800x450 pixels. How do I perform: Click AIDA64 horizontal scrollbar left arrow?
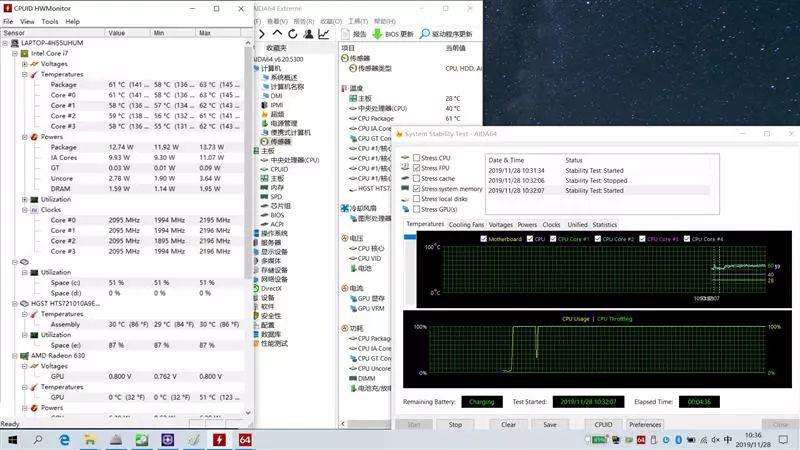[x=343, y=423]
